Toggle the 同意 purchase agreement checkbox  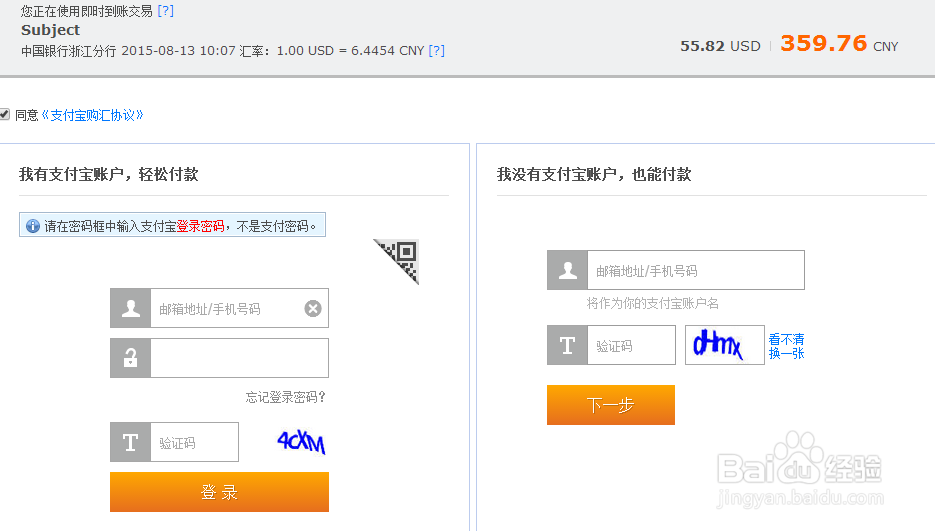pos(5,115)
